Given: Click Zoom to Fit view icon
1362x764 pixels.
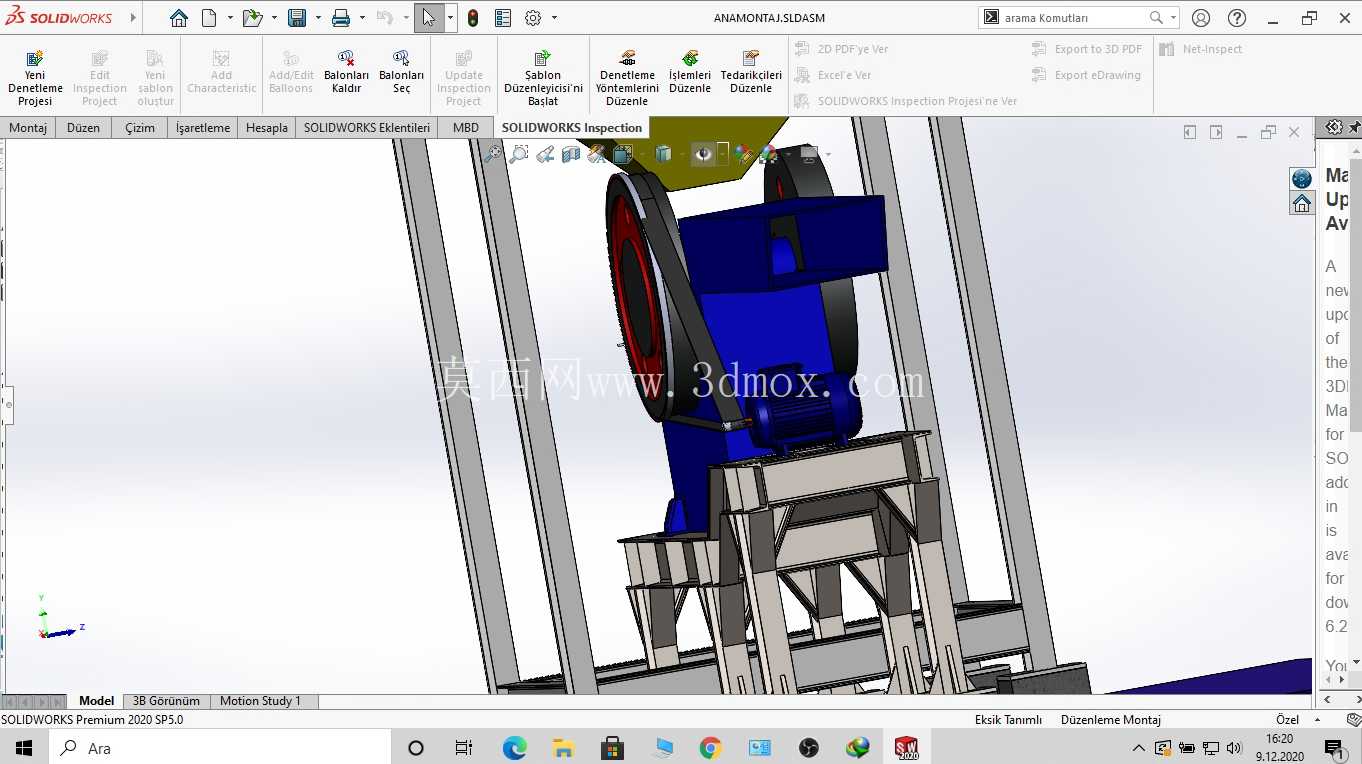Looking at the screenshot, I should [493, 154].
